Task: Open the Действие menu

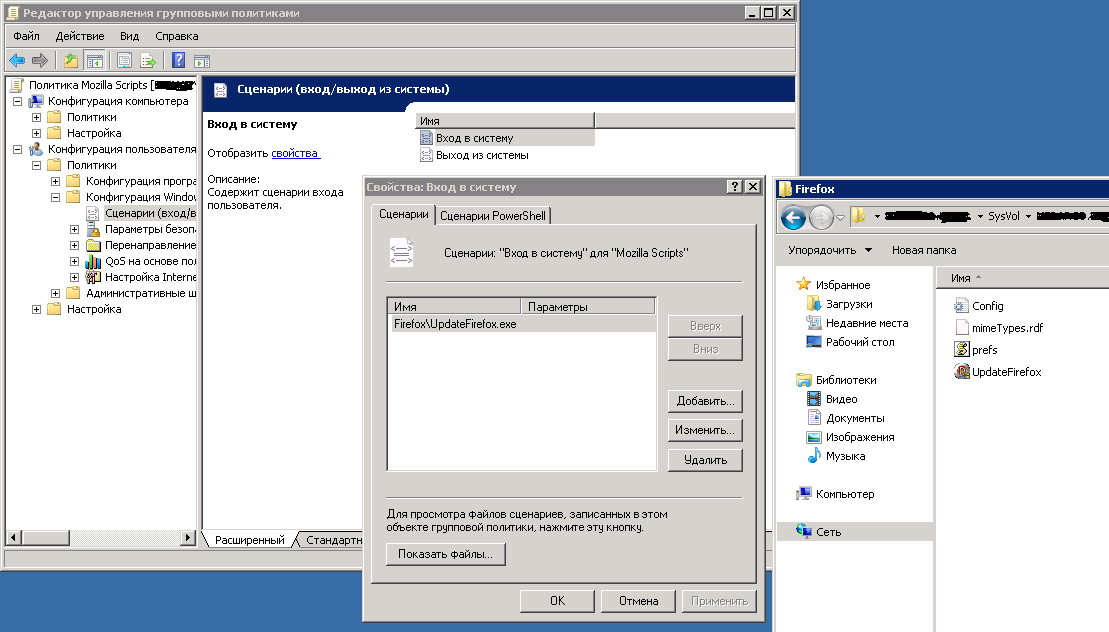Action: [80, 36]
